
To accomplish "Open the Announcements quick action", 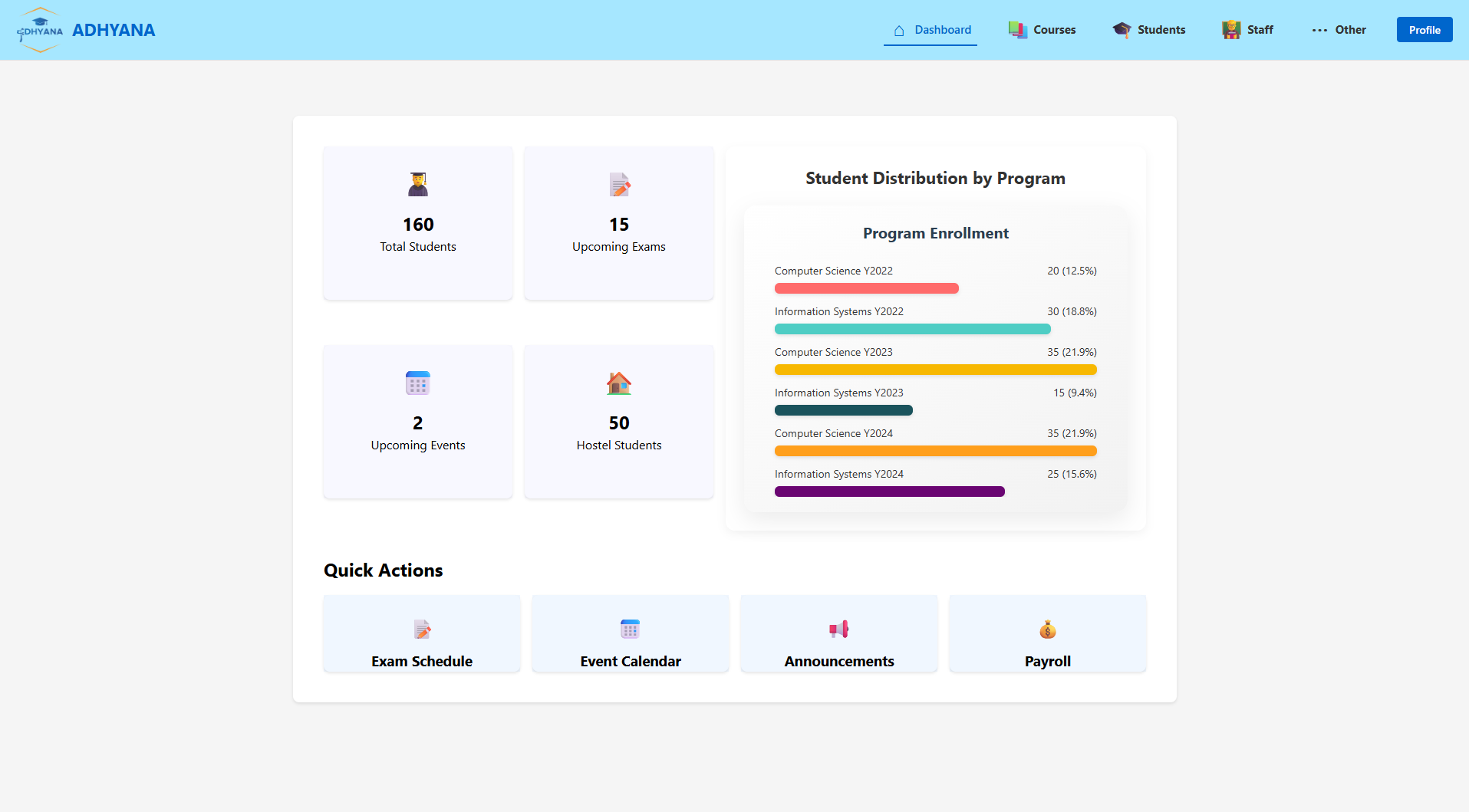I will pos(839,634).
